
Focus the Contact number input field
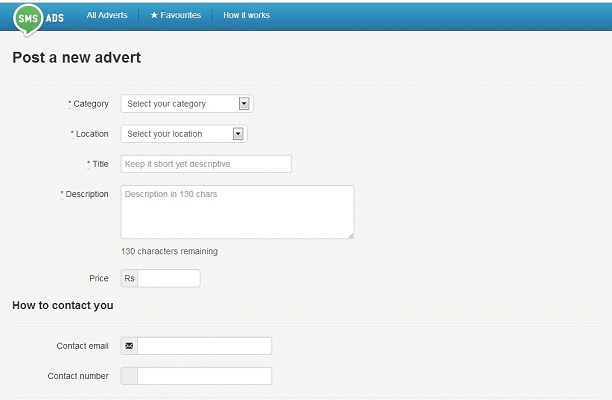coord(205,376)
